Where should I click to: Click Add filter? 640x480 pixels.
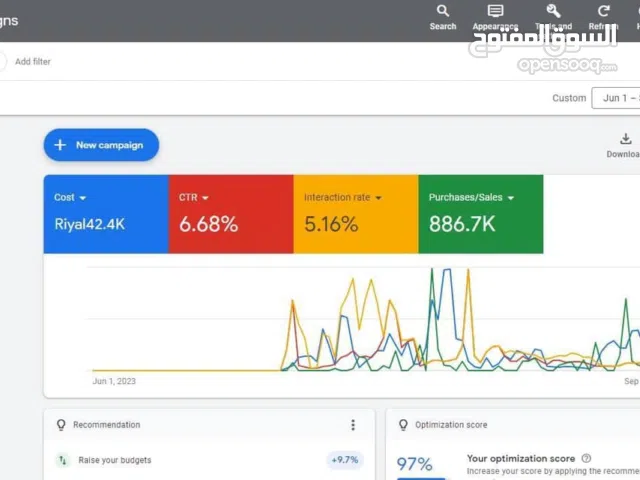[33, 62]
